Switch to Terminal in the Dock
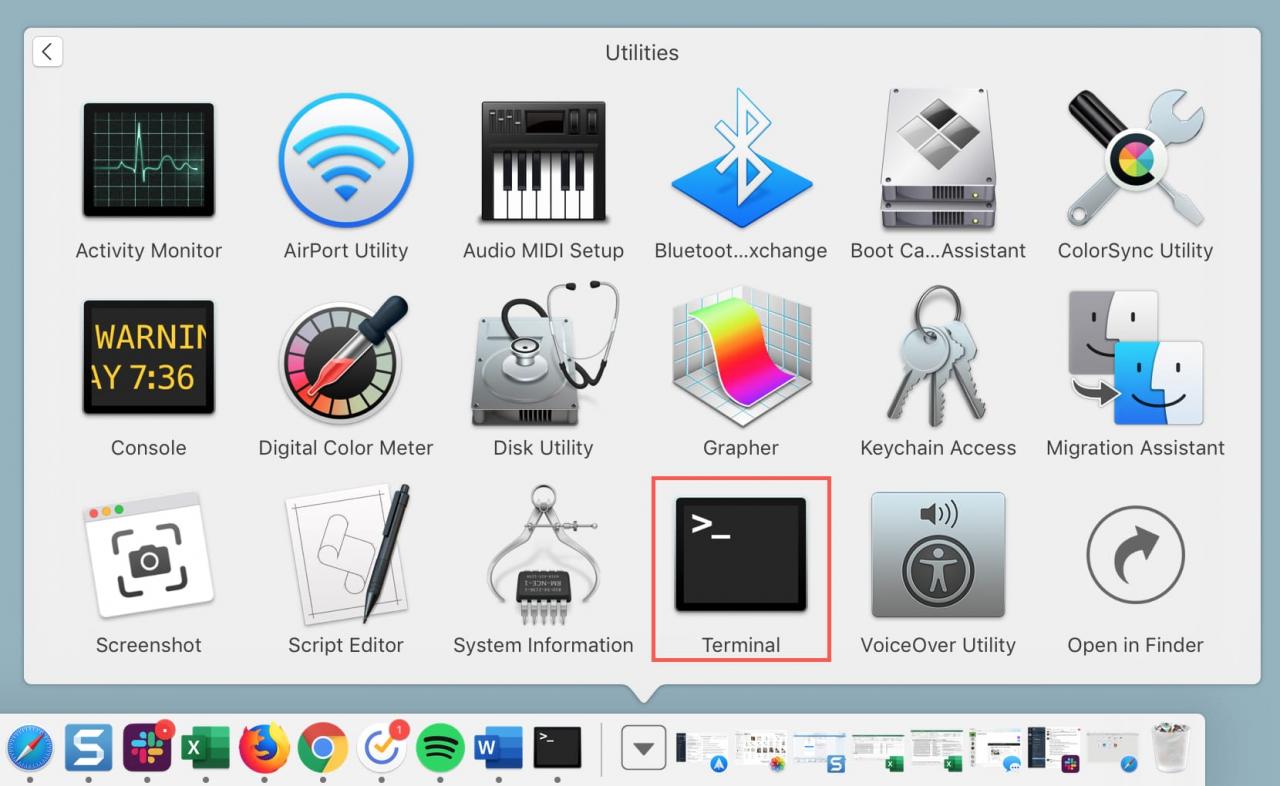The height and width of the screenshot is (786, 1280). [557, 748]
